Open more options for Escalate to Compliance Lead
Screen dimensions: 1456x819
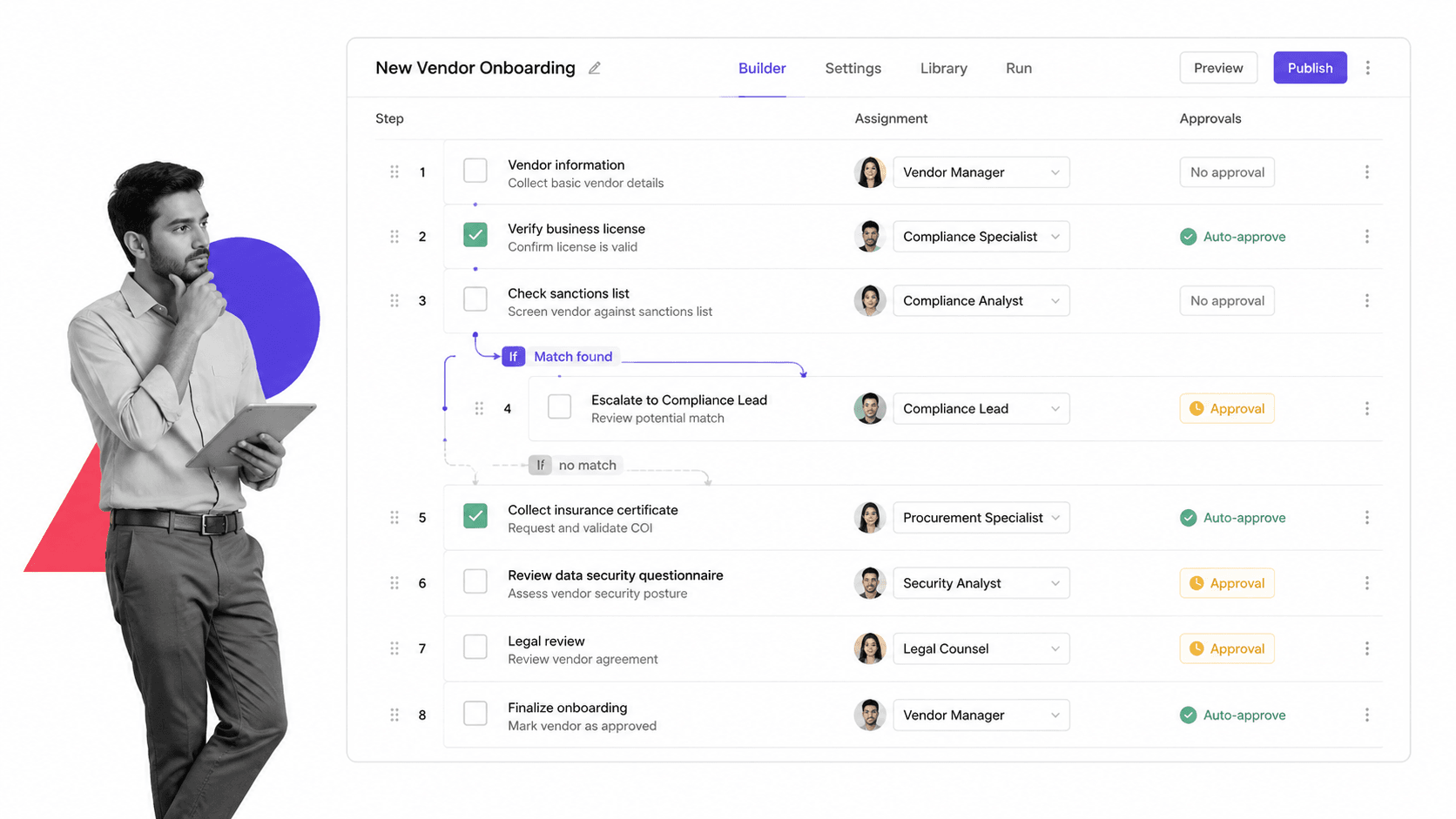tap(1366, 408)
